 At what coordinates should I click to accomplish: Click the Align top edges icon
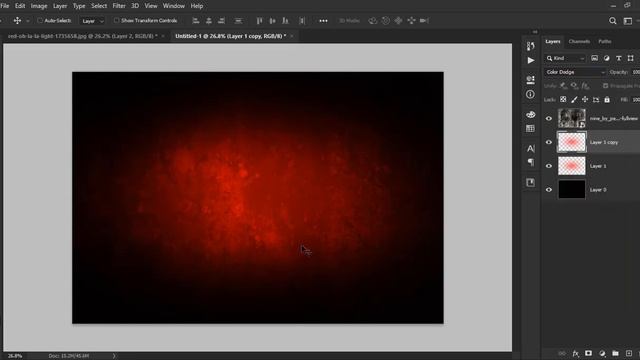coord(260,20)
